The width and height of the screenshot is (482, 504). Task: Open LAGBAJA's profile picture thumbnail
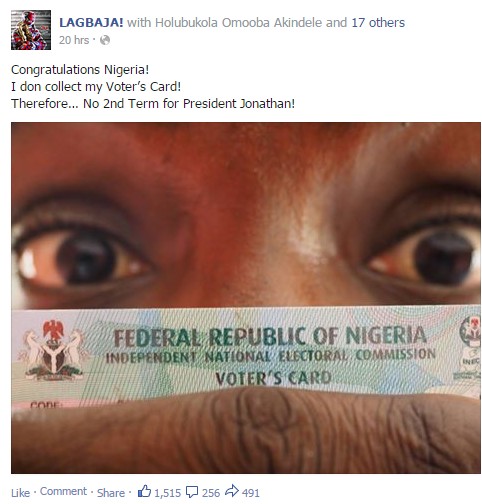pos(31,30)
